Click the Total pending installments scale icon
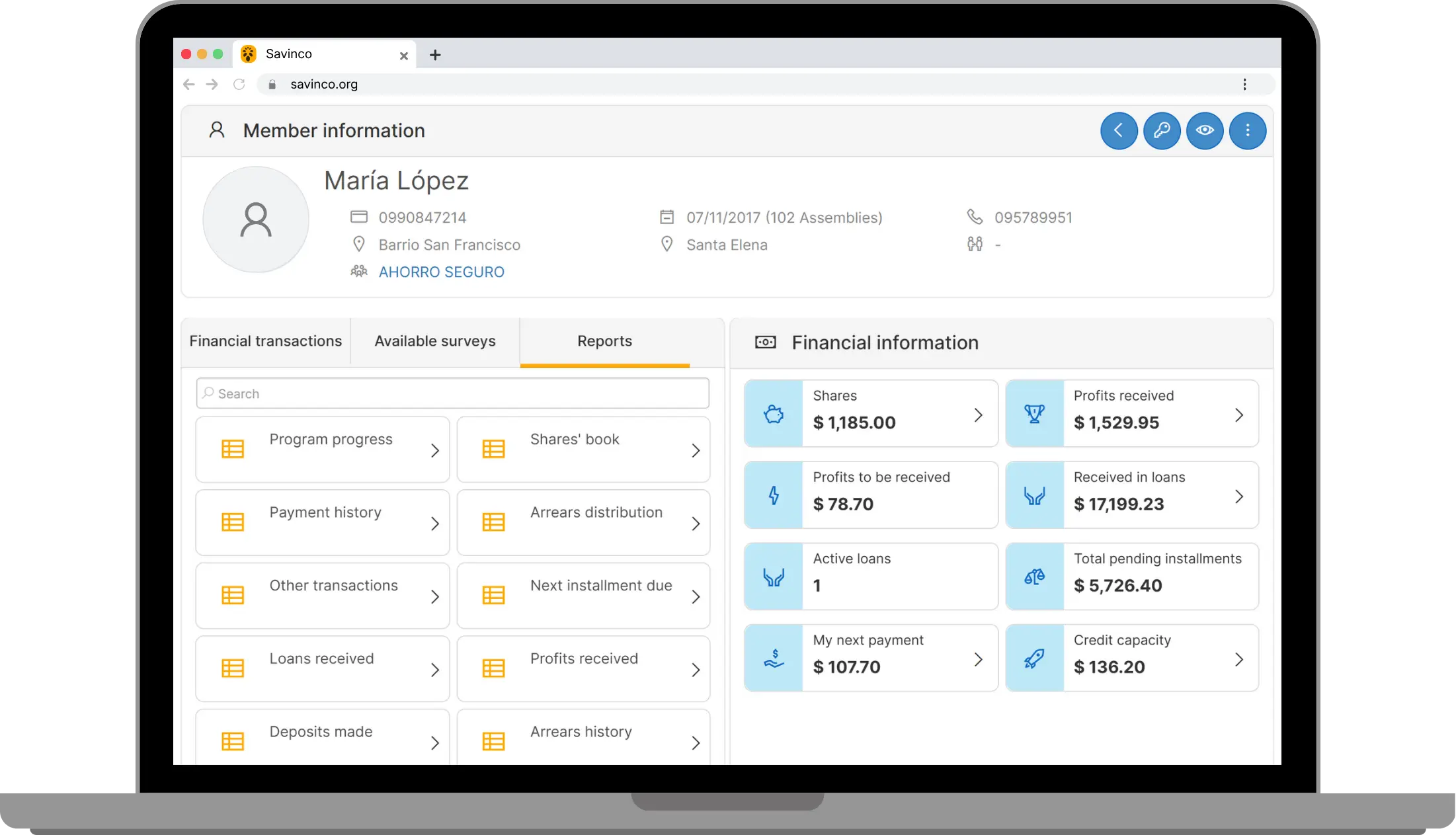The image size is (1456, 835). [x=1034, y=577]
